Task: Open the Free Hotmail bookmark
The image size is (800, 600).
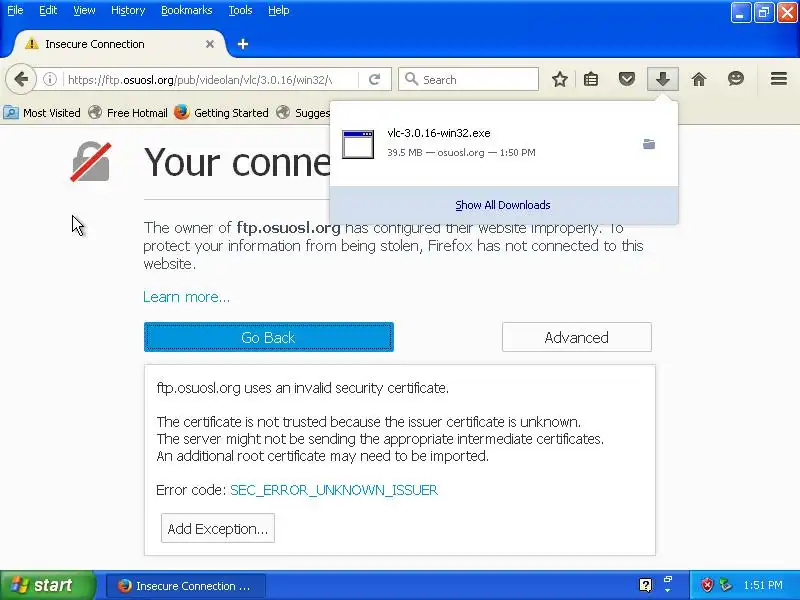Action: click(x=128, y=113)
